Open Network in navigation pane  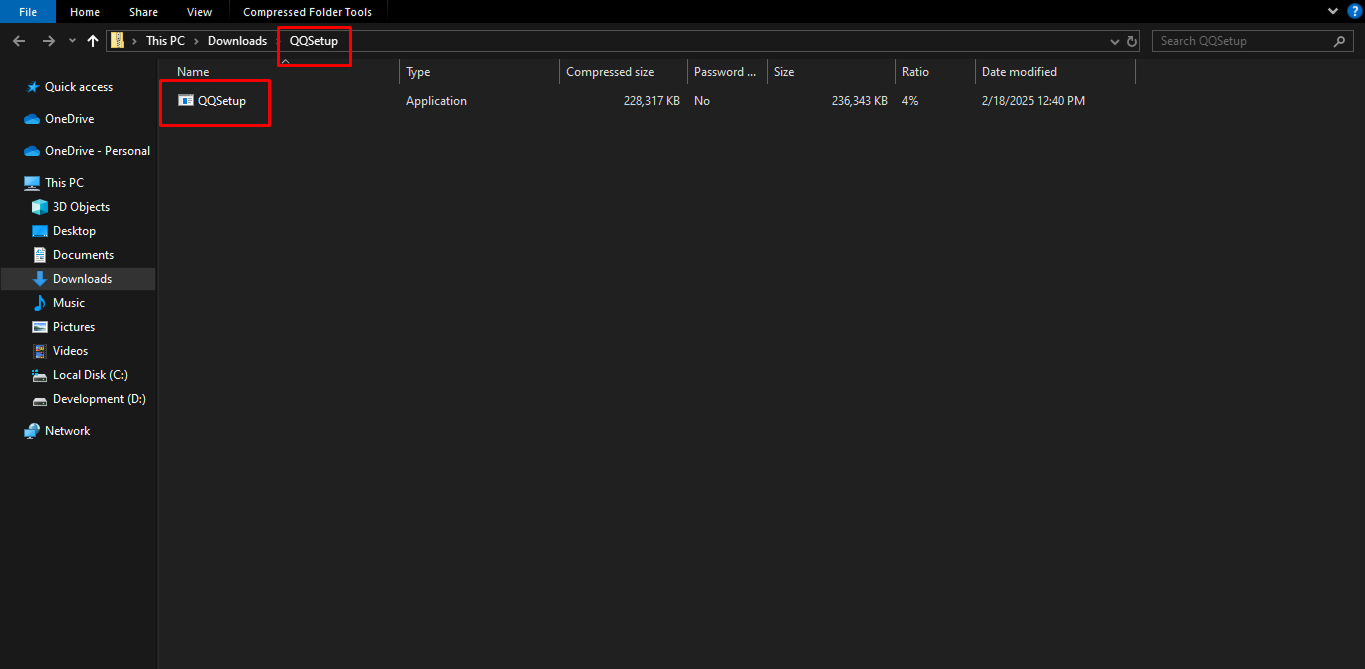point(67,431)
